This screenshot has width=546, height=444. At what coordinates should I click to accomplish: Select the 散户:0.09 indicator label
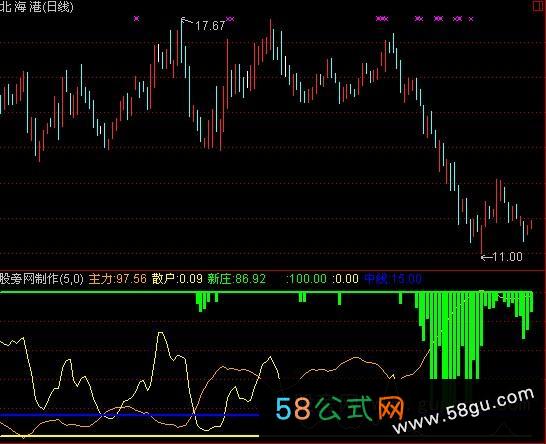pos(177,279)
